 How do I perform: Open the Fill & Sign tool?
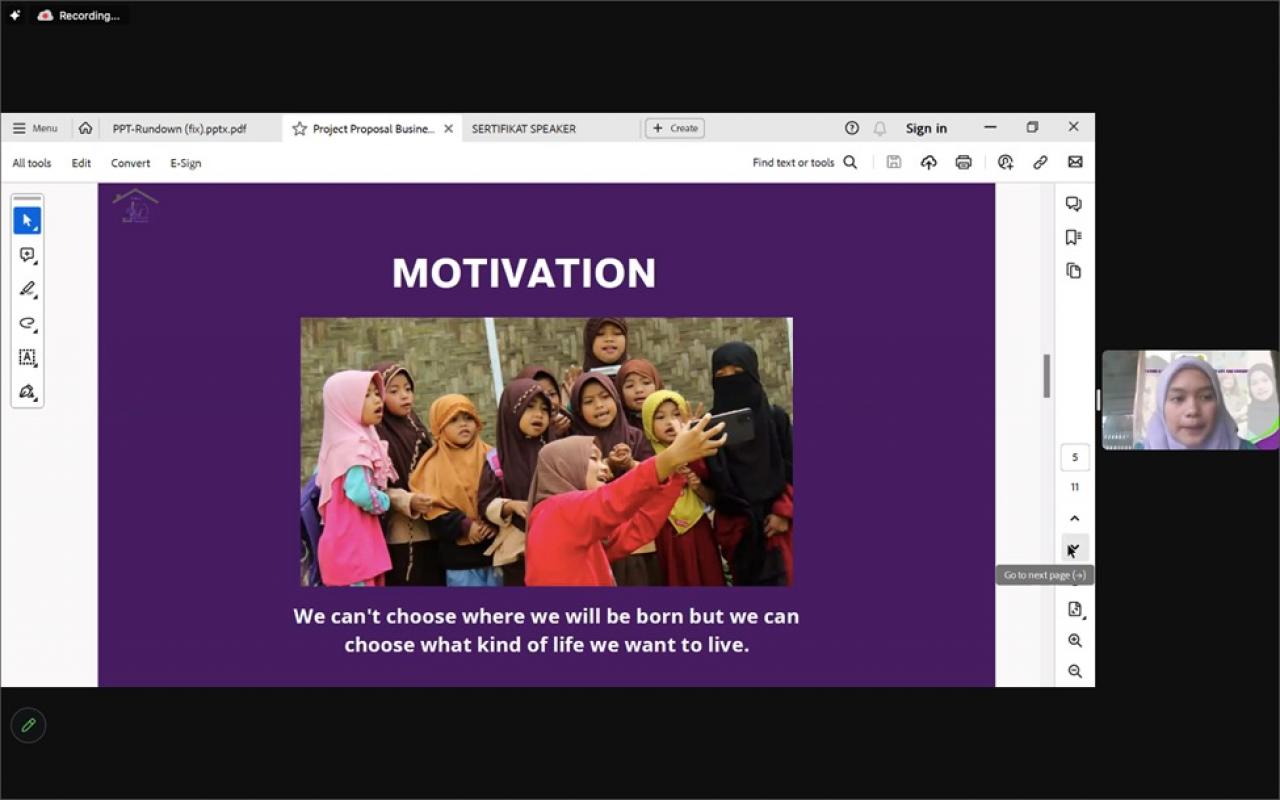tap(27, 391)
